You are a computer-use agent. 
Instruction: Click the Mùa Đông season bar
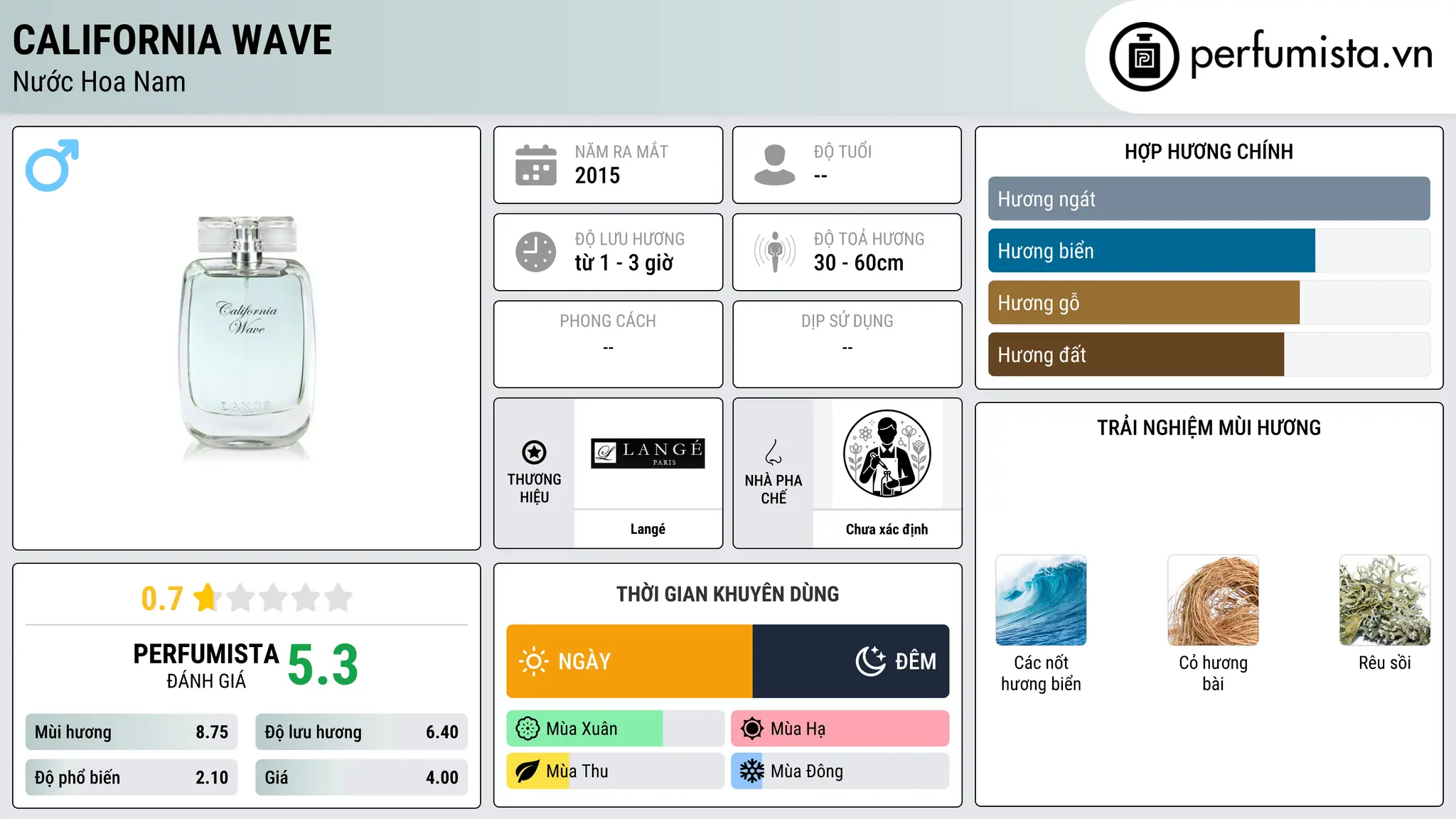840,771
